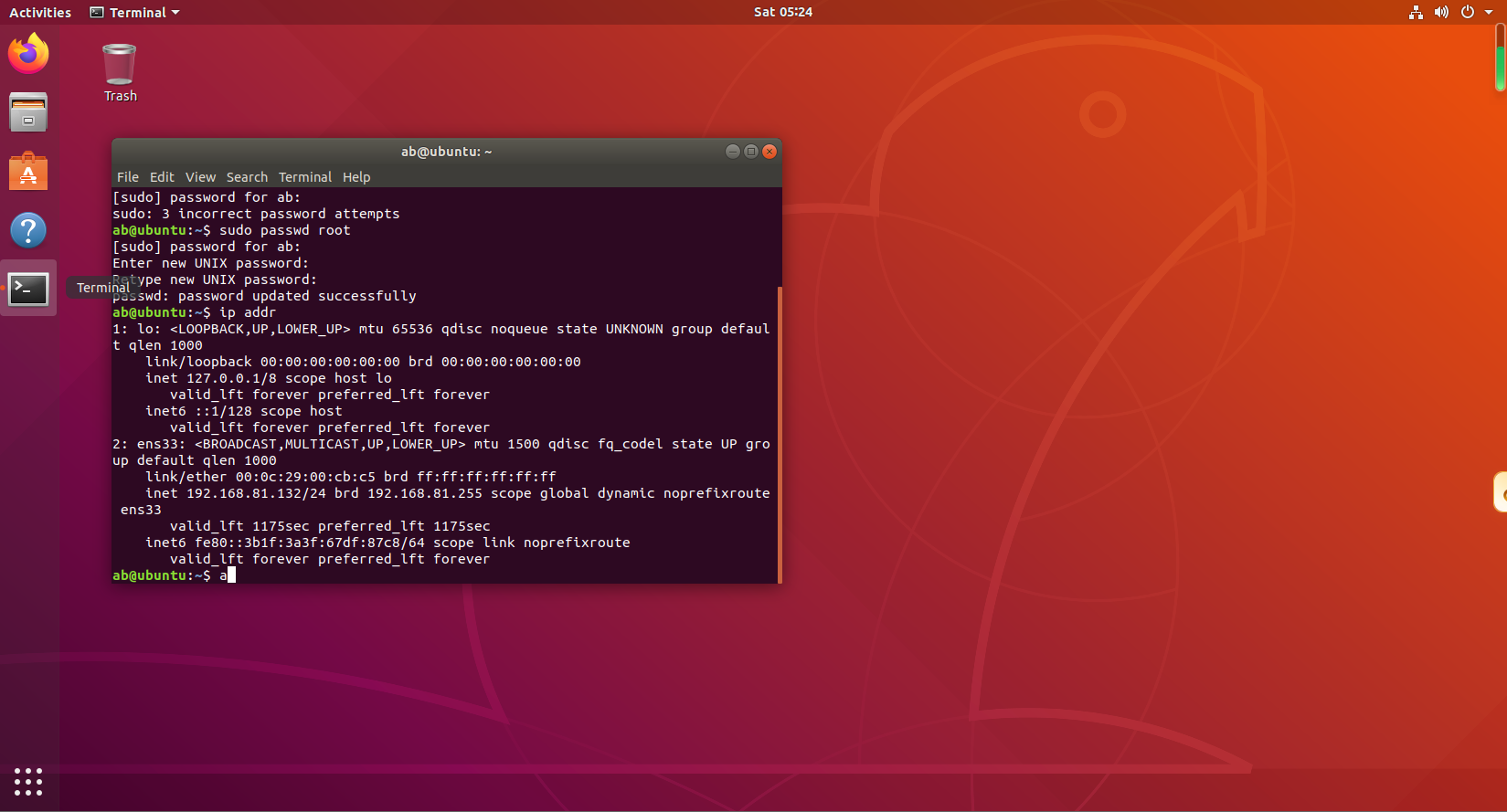Image resolution: width=1507 pixels, height=812 pixels.
Task: Open the Activities overview
Action: (40, 13)
